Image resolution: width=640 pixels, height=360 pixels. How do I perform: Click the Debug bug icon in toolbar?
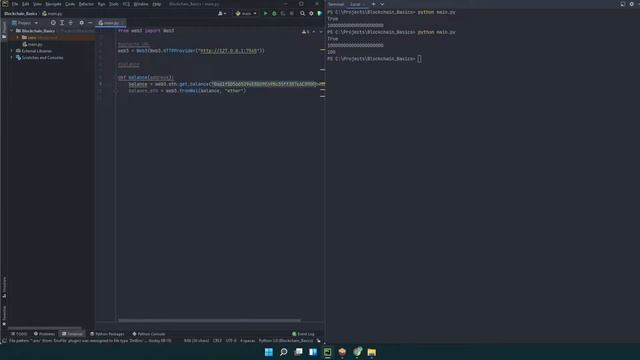274,13
